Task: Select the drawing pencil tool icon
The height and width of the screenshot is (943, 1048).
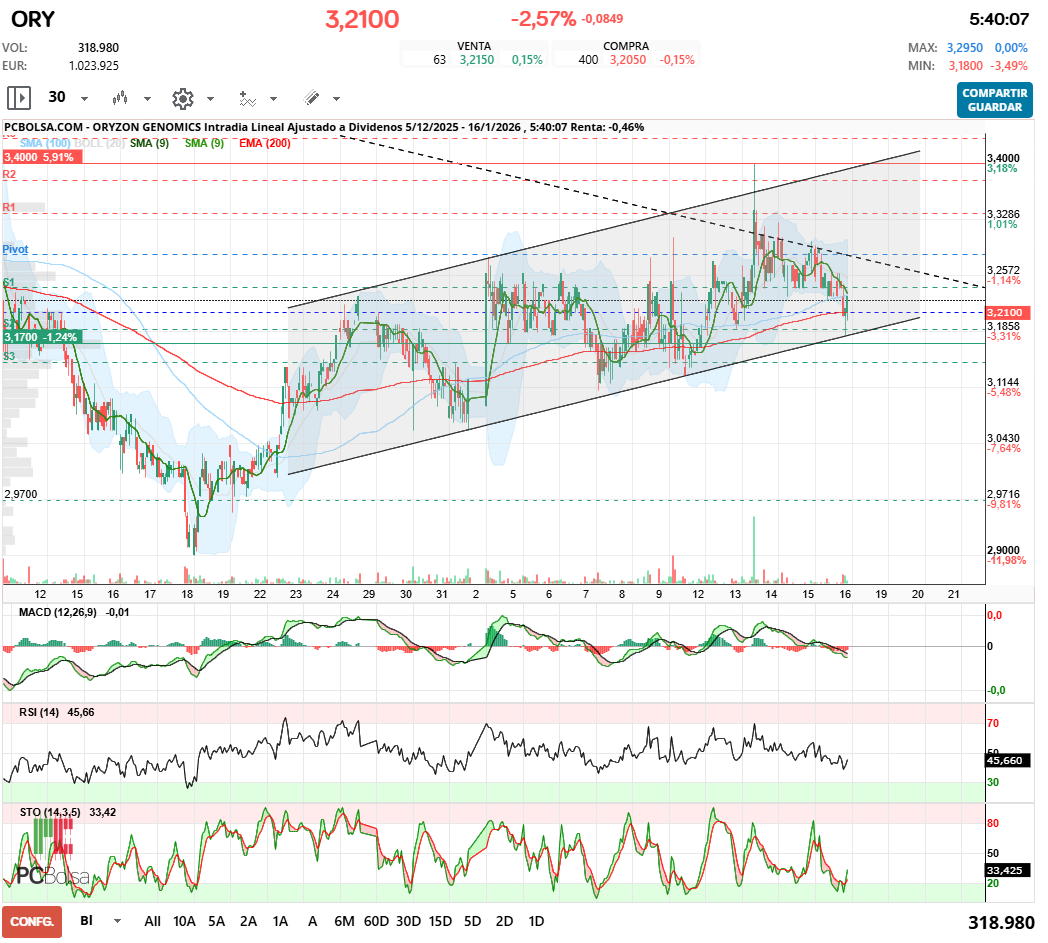Action: [x=312, y=98]
